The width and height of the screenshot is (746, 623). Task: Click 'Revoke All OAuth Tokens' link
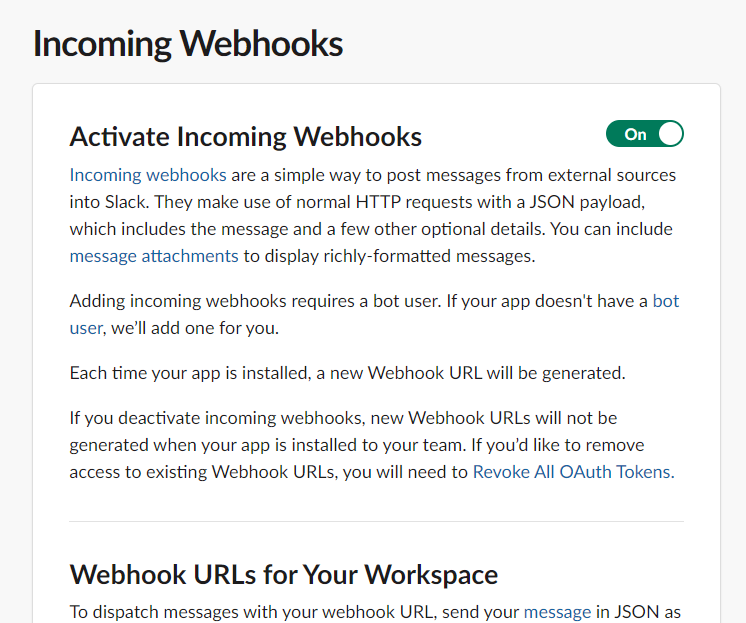click(573, 472)
